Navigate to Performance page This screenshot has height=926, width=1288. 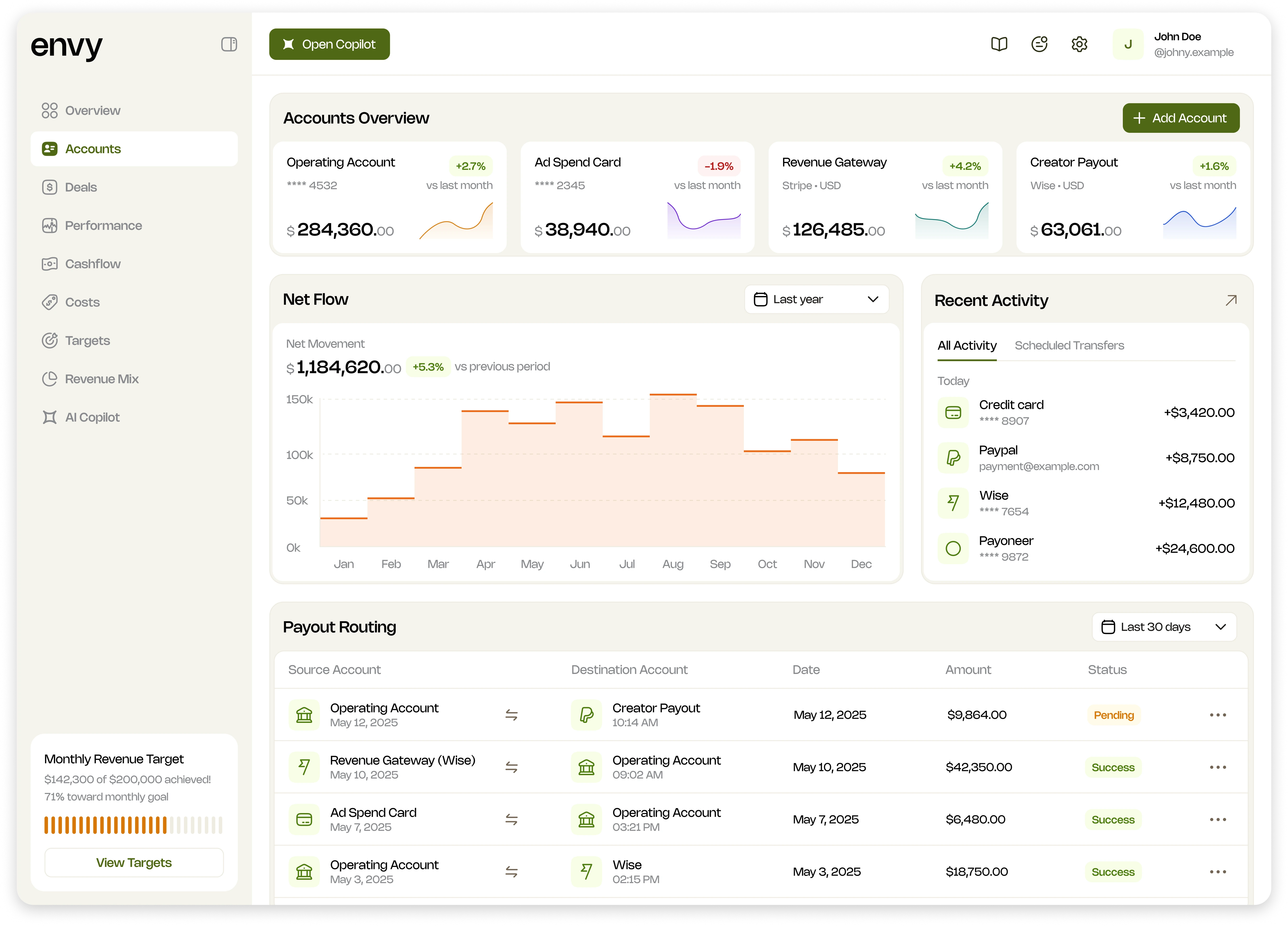pyautogui.click(x=134, y=226)
